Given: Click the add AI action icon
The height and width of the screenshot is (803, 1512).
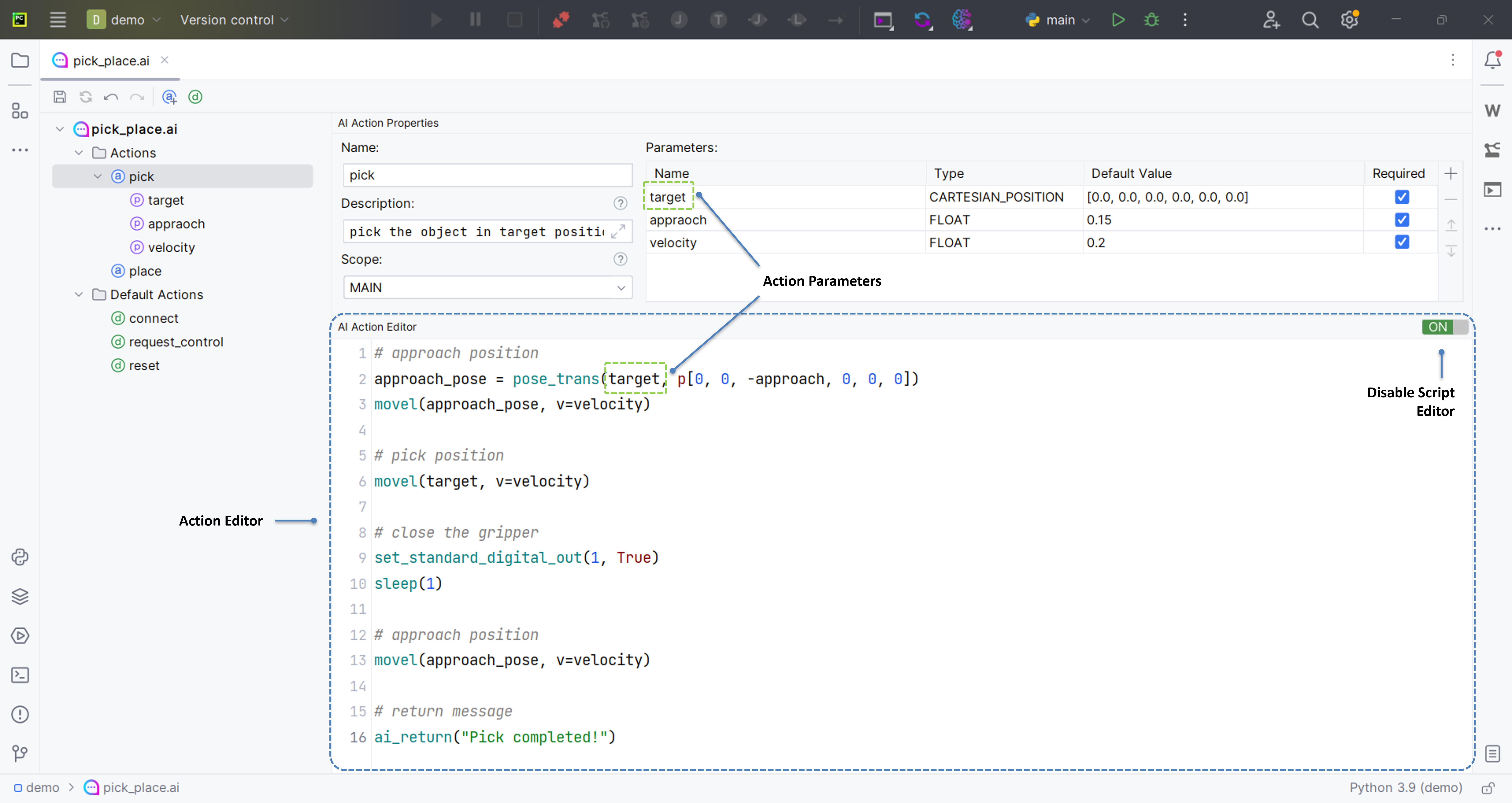Looking at the screenshot, I should [x=170, y=97].
